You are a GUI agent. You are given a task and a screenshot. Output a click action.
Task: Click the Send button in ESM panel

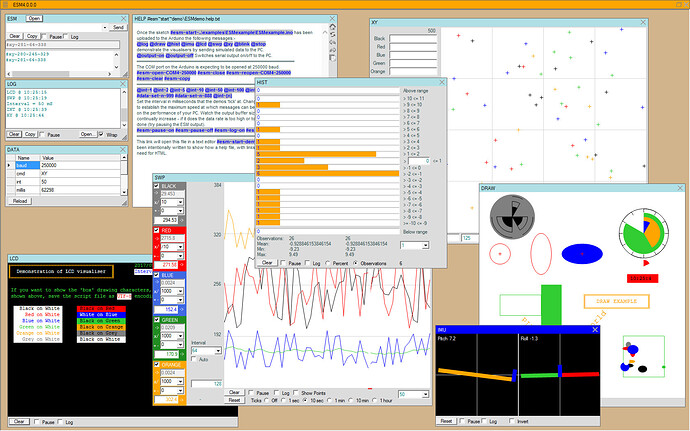[118, 27]
